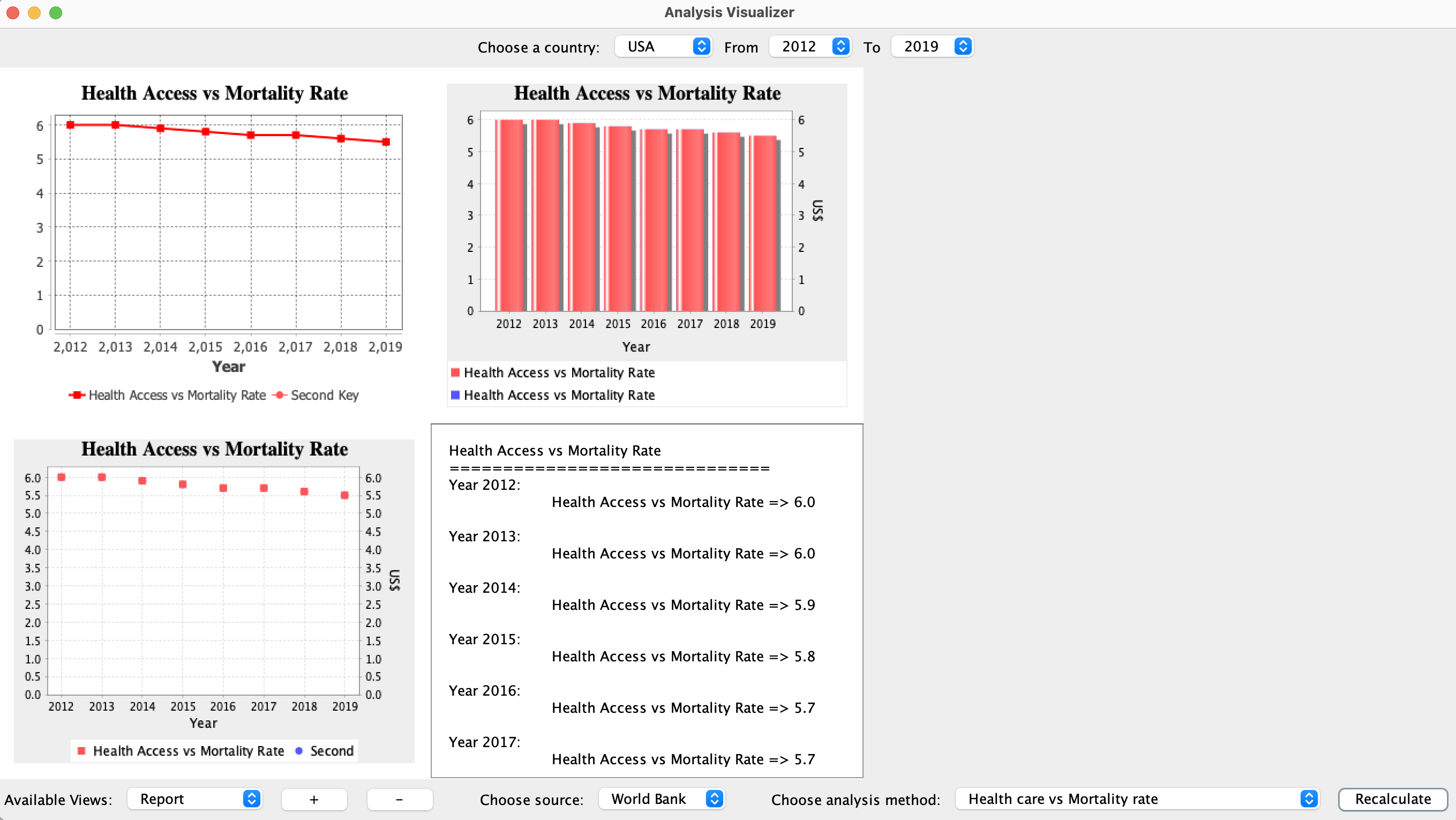Click the blue Second legend dot in scatter chart
The height and width of the screenshot is (820, 1456).
click(x=299, y=750)
